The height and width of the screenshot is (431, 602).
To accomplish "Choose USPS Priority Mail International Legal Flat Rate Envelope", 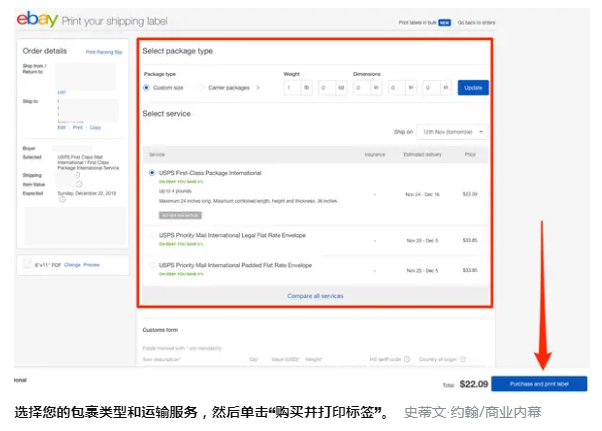I will click(152, 235).
